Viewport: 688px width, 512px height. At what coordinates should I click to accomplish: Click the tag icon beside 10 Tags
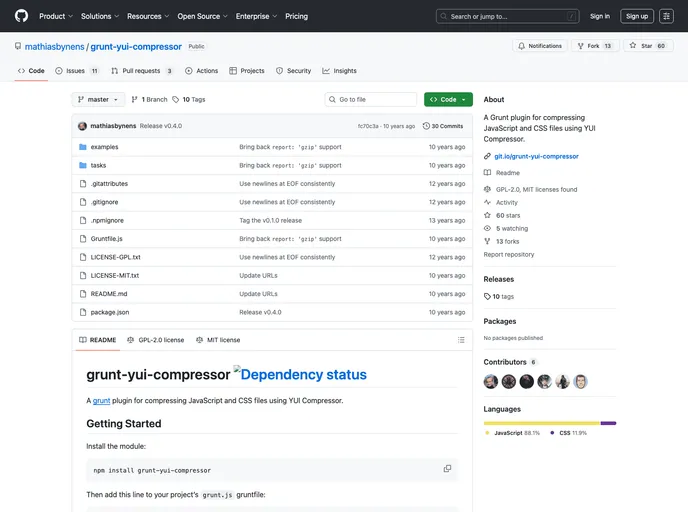click(x=176, y=100)
